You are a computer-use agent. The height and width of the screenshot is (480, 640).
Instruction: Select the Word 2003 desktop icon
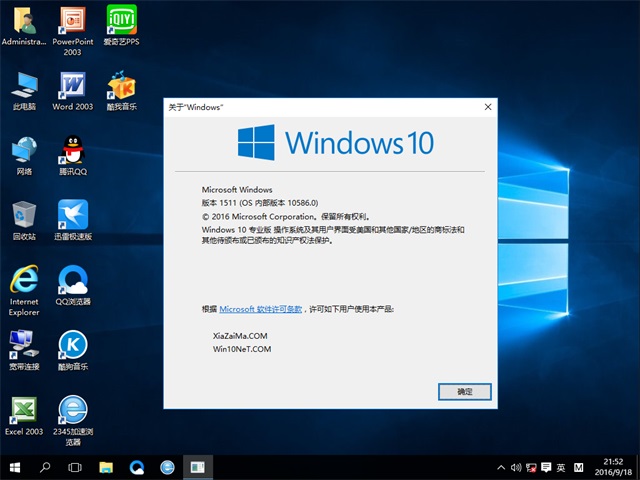point(73,87)
